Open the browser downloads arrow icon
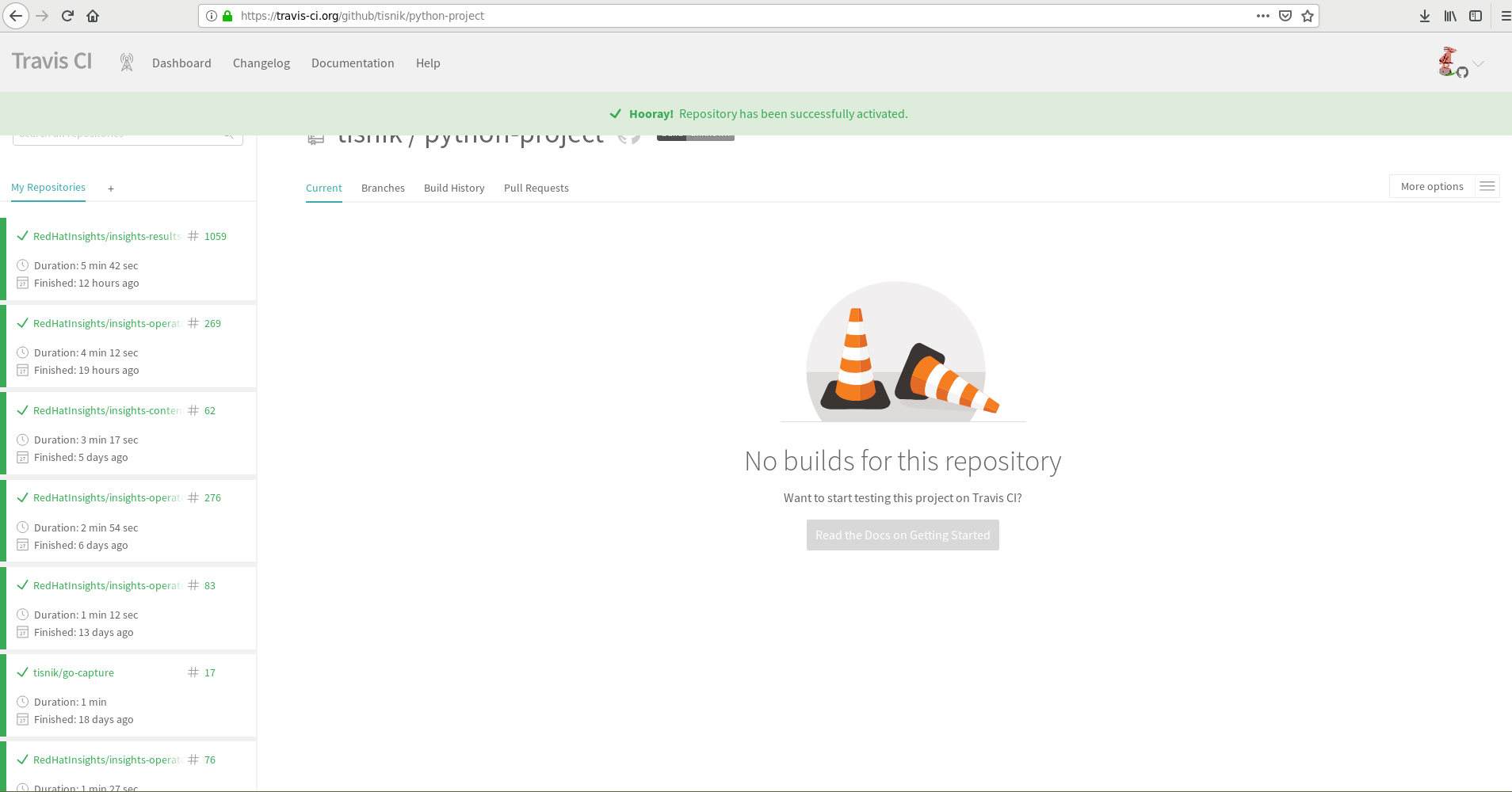 pos(1425,16)
